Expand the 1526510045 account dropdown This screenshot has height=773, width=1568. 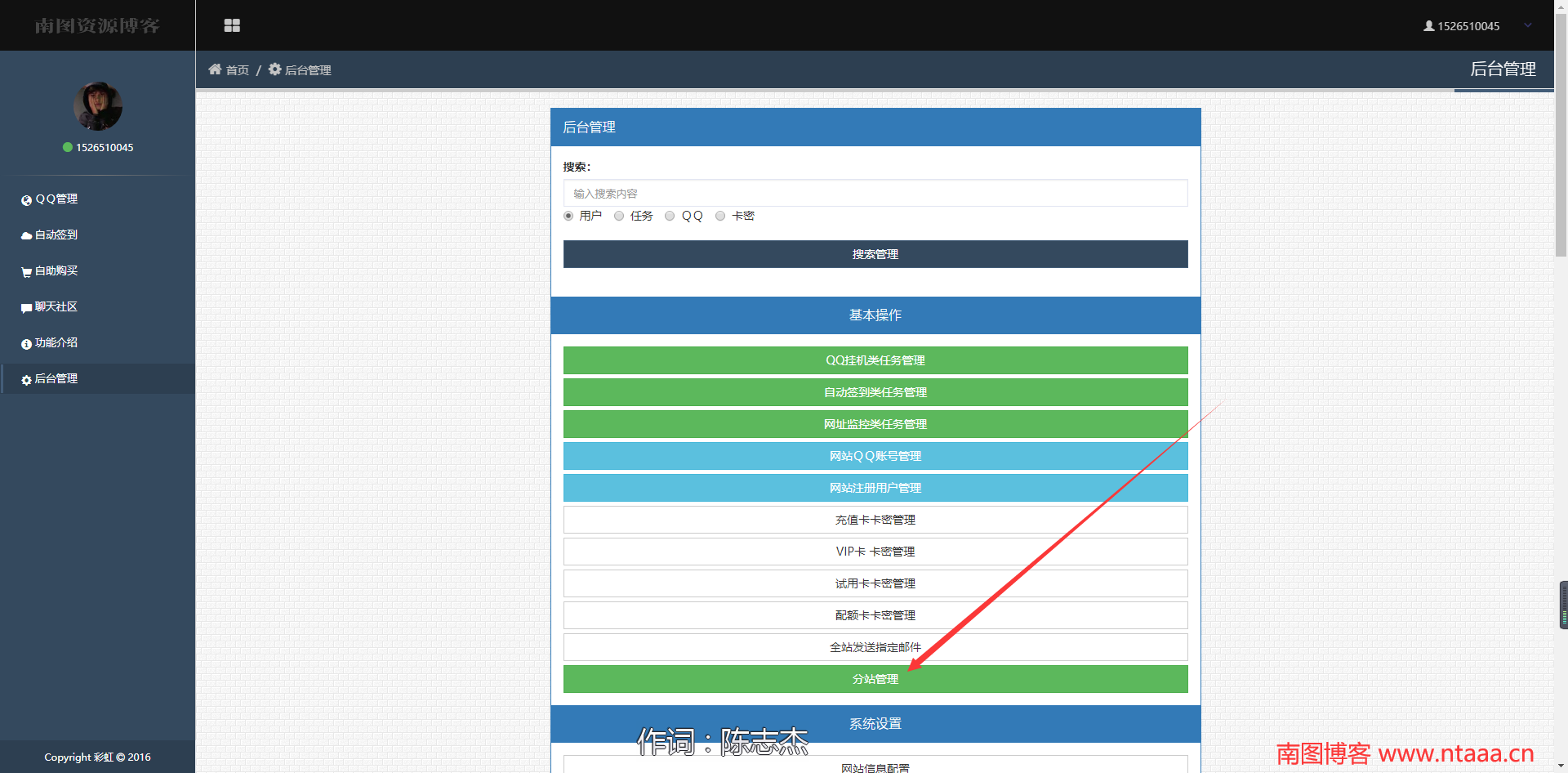[1468, 26]
